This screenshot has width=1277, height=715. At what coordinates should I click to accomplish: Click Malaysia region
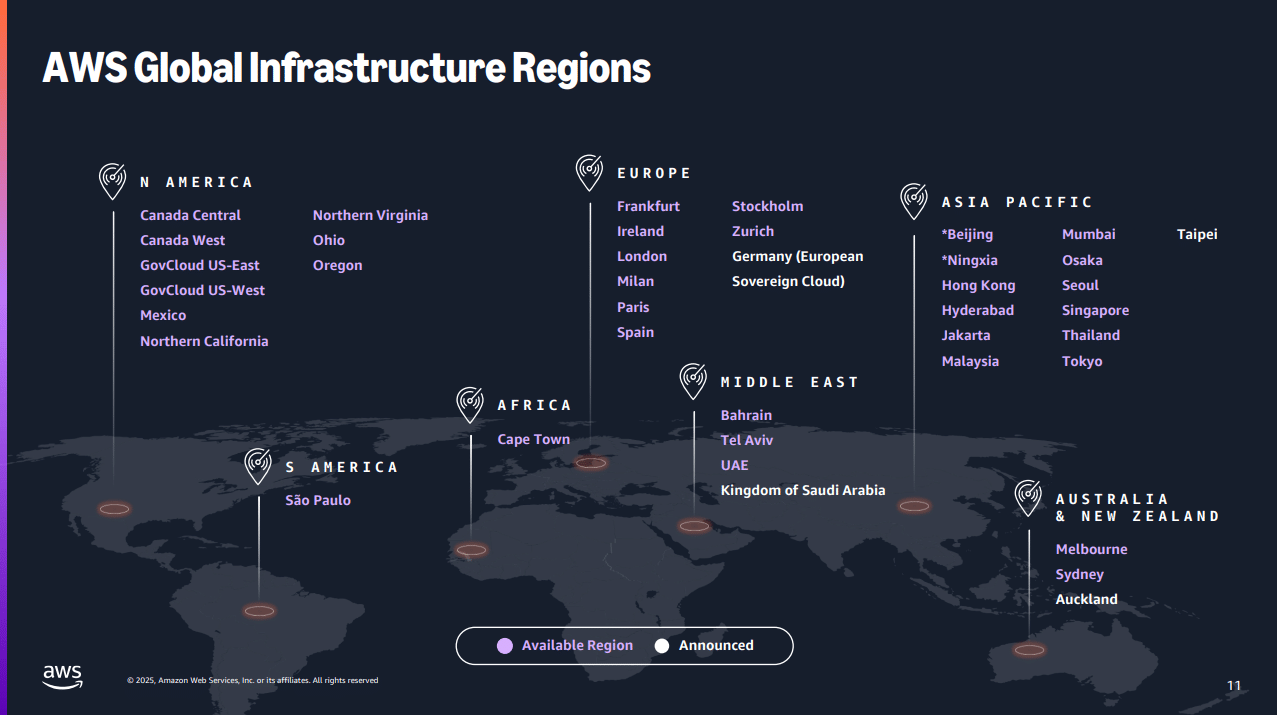[970, 361]
